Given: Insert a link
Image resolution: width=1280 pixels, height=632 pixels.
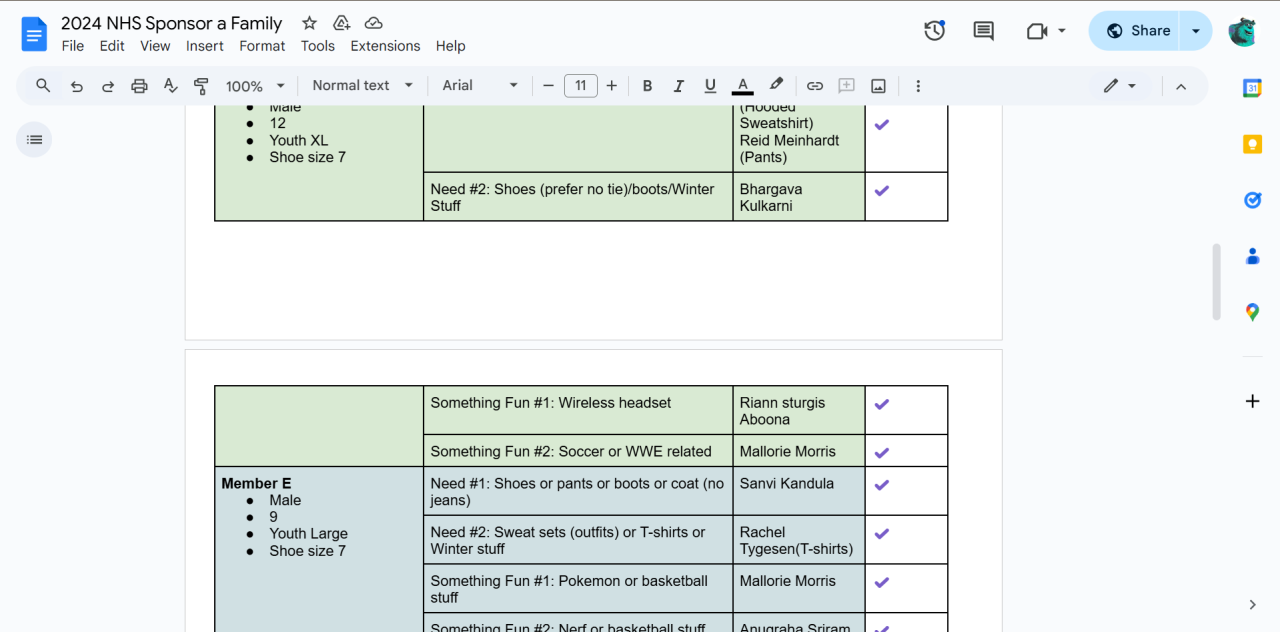Looking at the screenshot, I should click(815, 86).
